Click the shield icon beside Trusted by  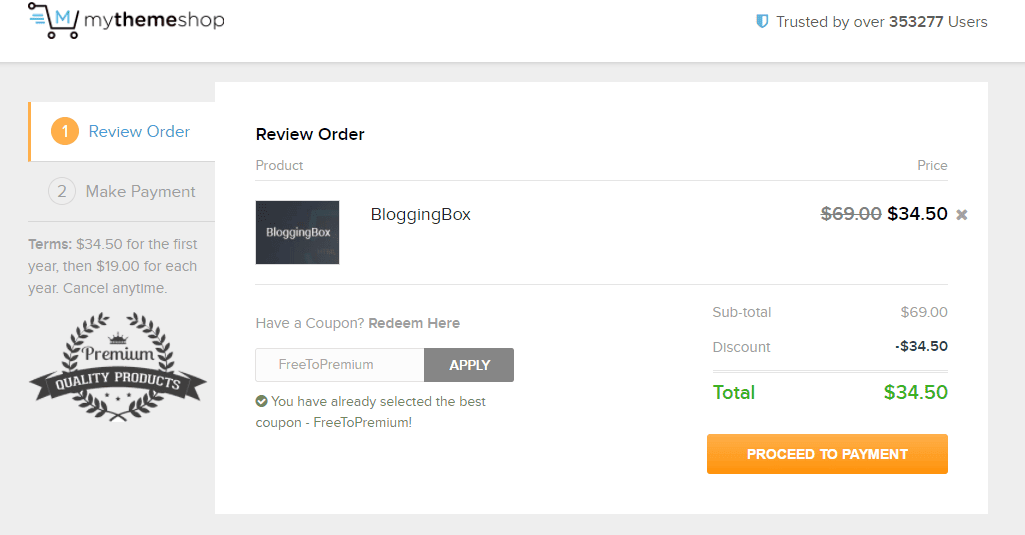pyautogui.click(x=762, y=22)
